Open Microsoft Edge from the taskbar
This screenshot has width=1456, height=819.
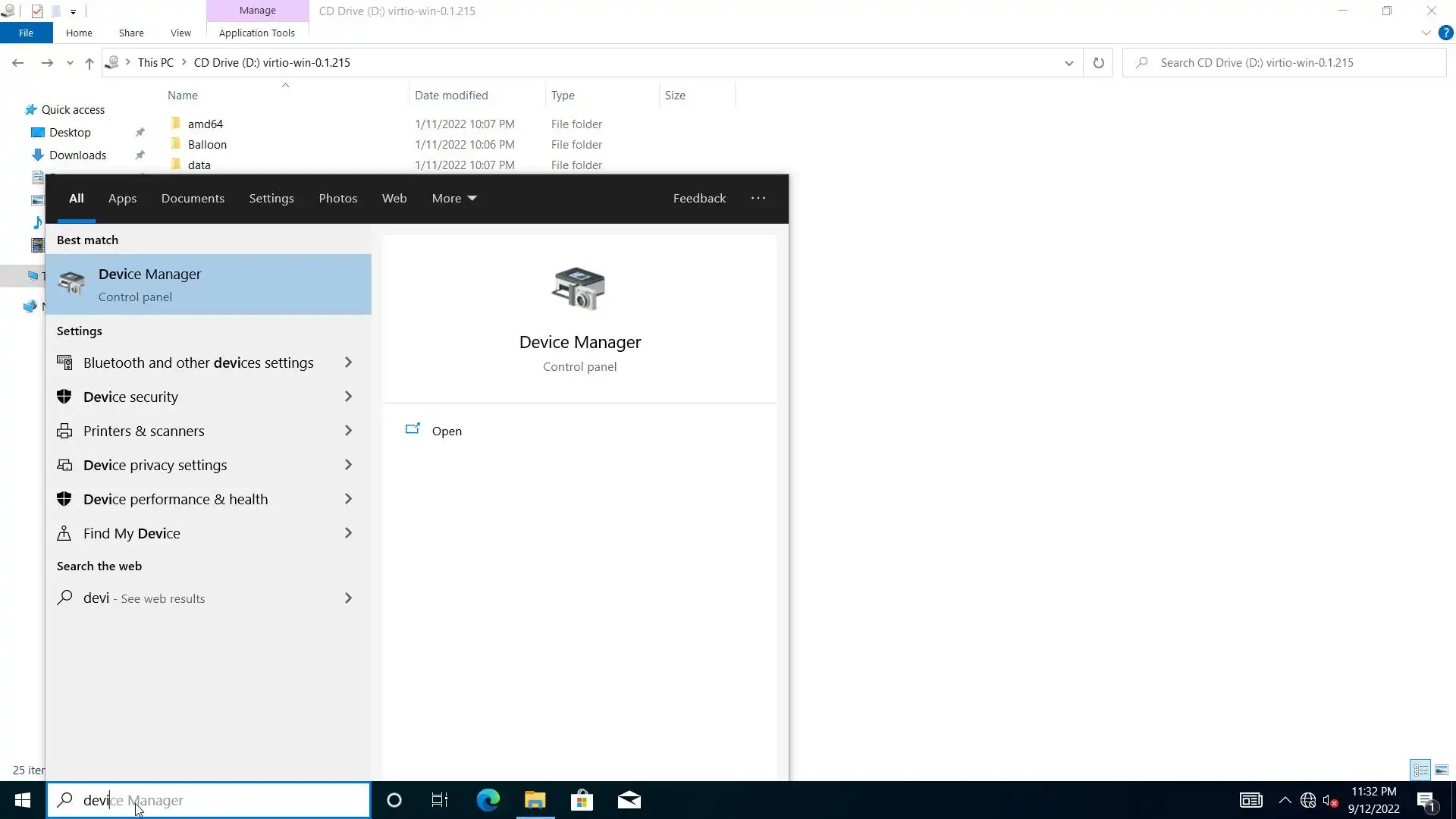[488, 800]
